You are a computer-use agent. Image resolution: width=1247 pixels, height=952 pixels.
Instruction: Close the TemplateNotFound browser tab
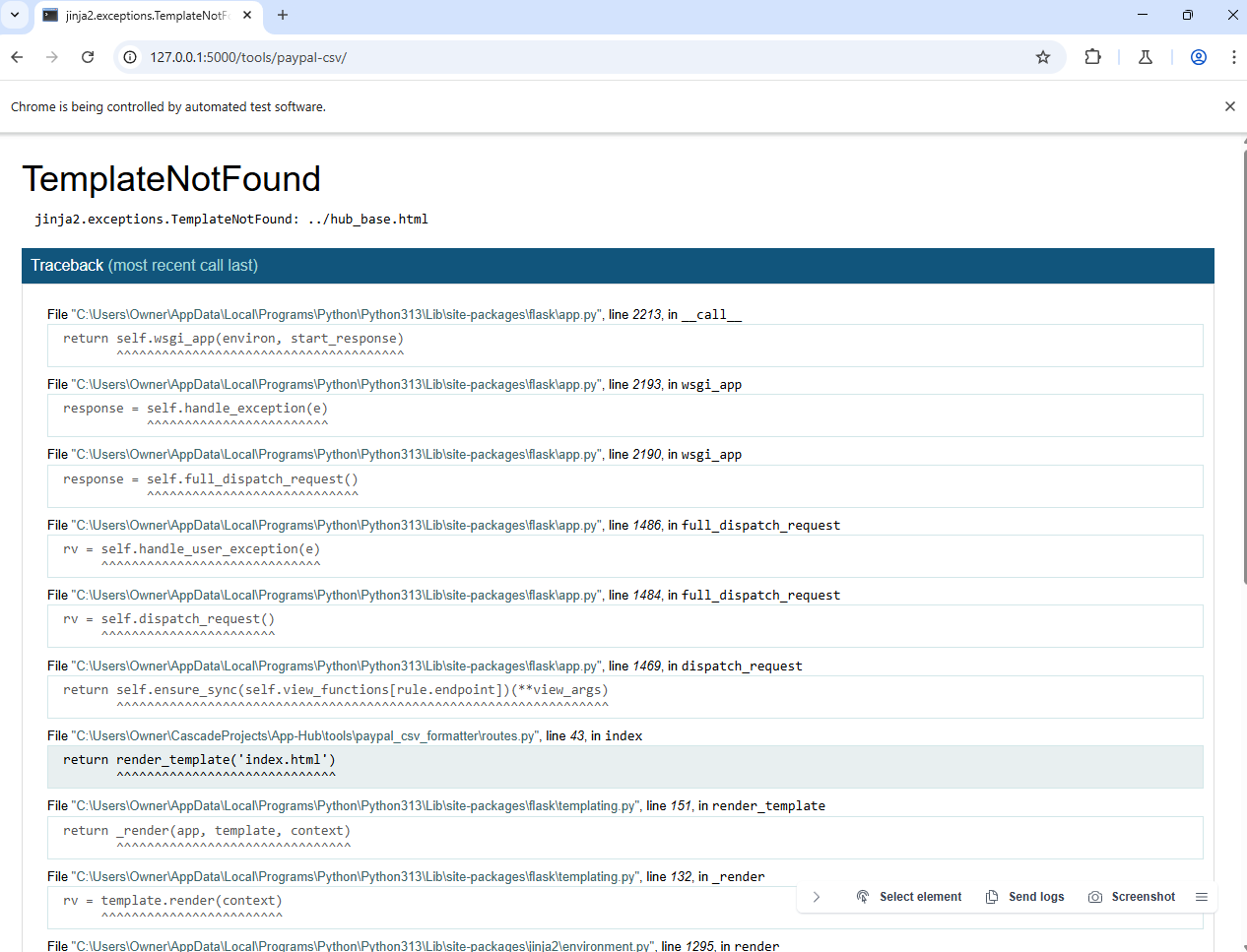(247, 16)
